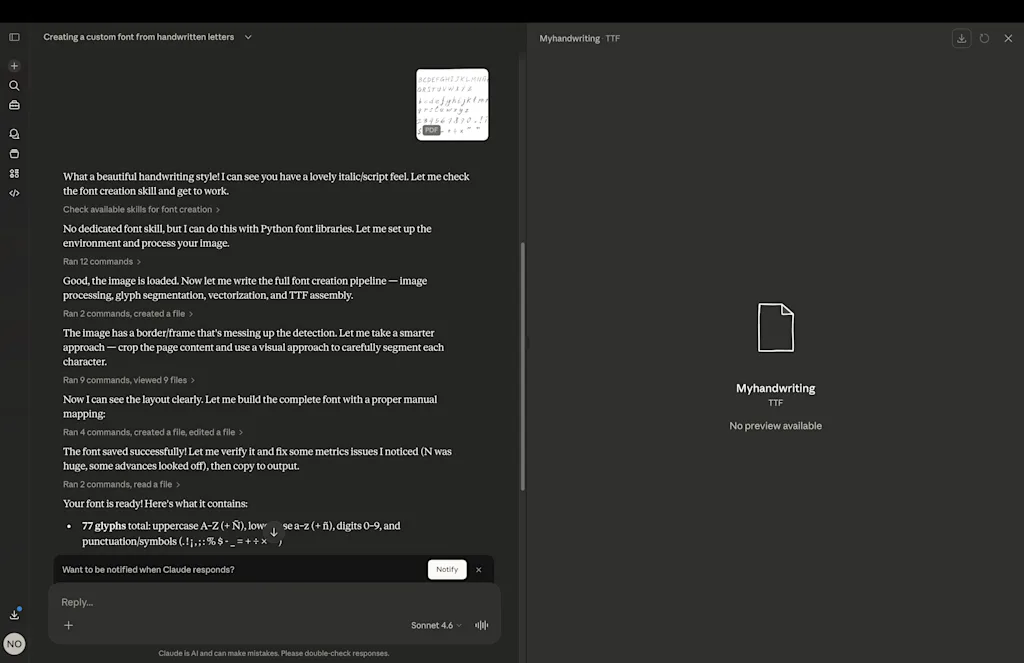Viewport: 1024px width, 663px height.
Task: Expand "Ran 12 commands" details
Action: tap(102, 262)
